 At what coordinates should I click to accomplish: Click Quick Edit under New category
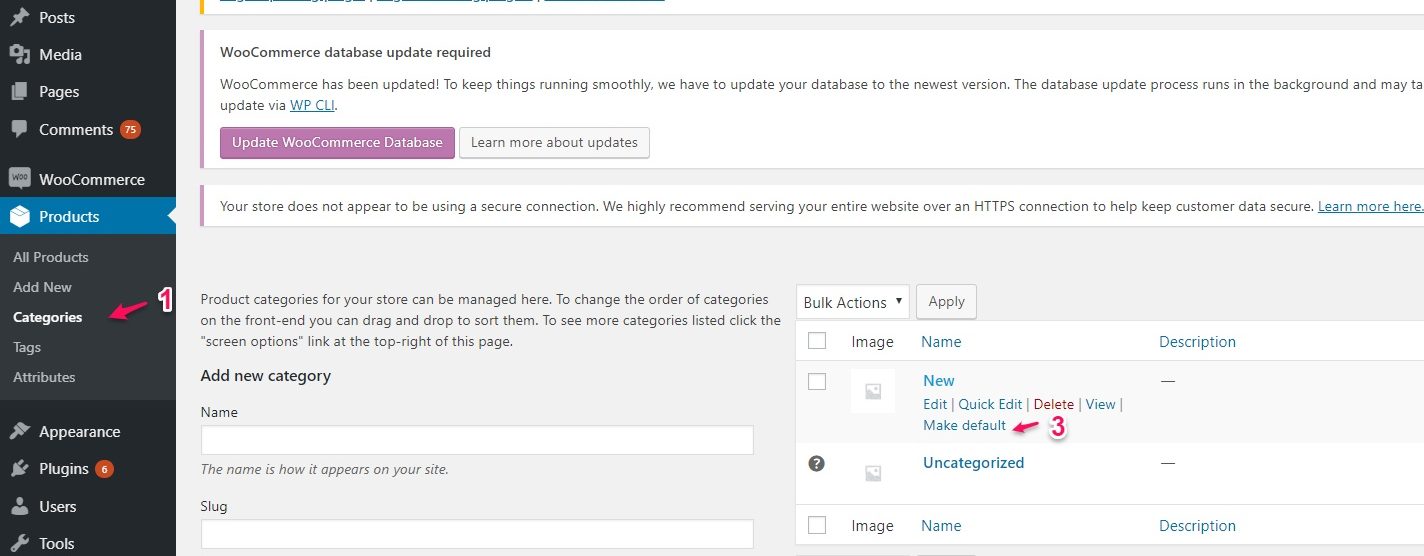tap(990, 404)
